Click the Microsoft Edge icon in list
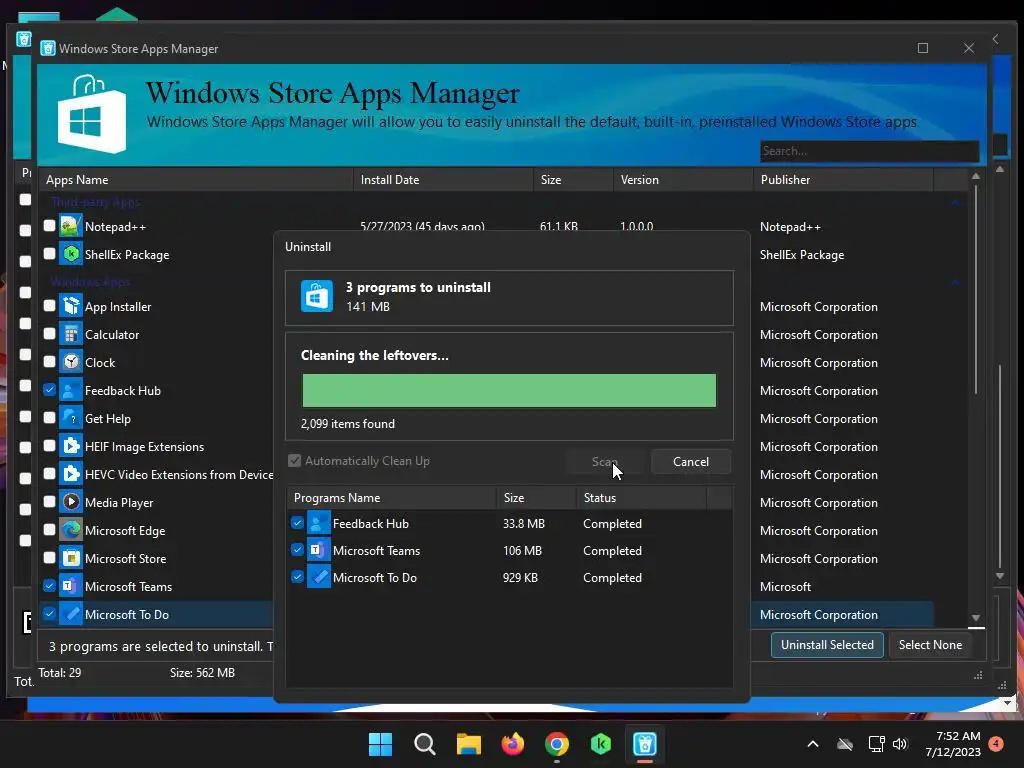1024x768 pixels. click(71, 530)
